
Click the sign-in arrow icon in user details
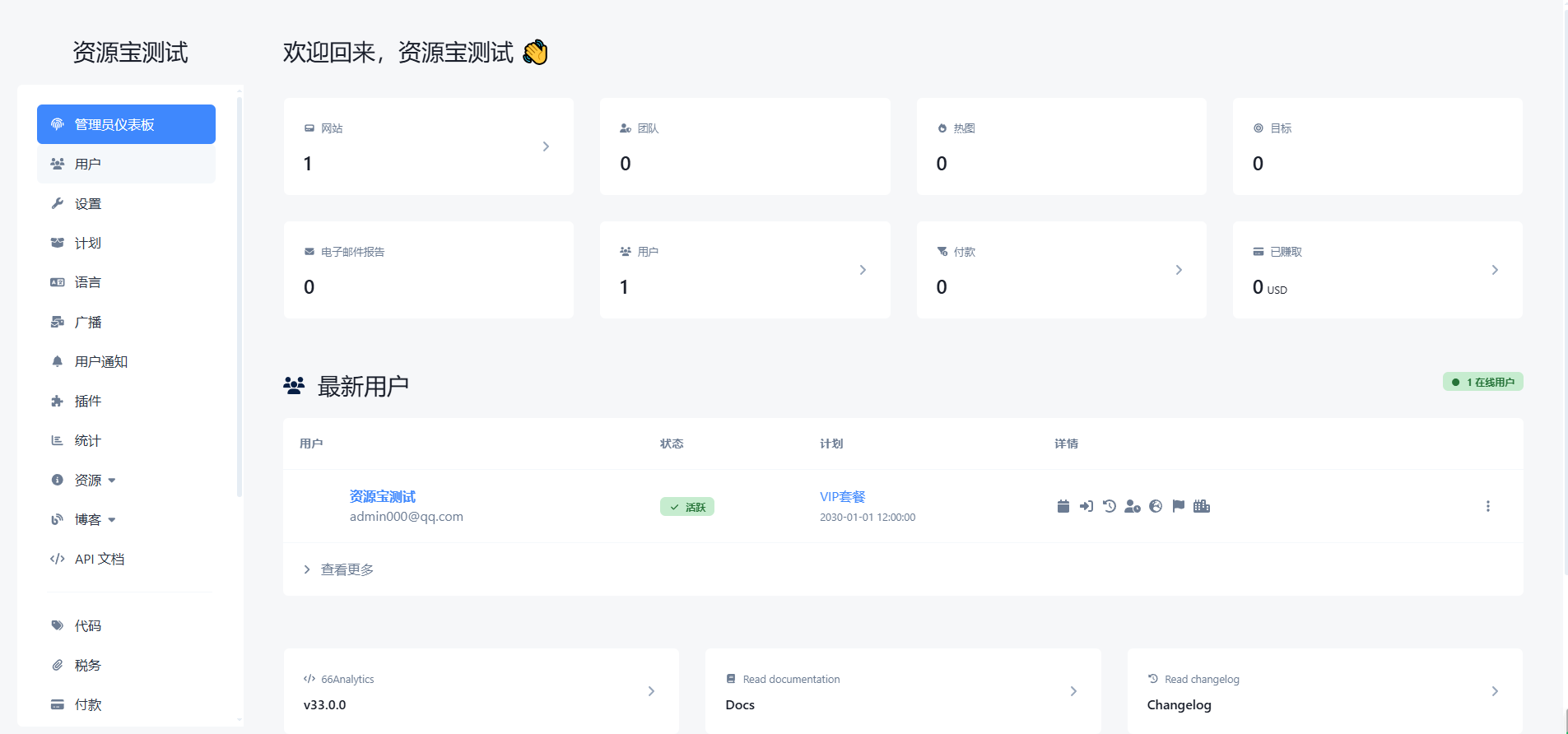[1086, 506]
